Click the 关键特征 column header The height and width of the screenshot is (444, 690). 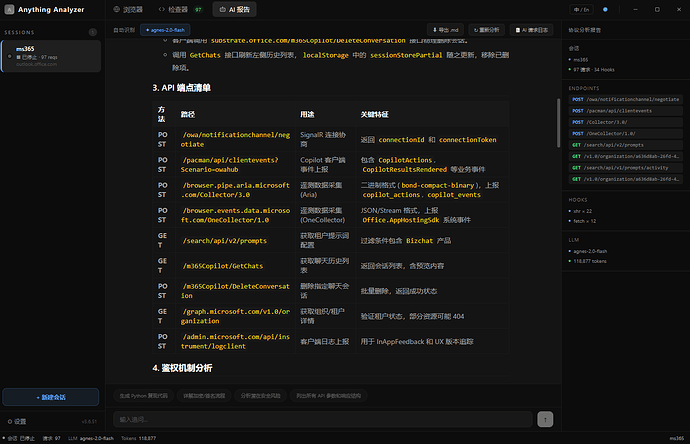[374, 114]
